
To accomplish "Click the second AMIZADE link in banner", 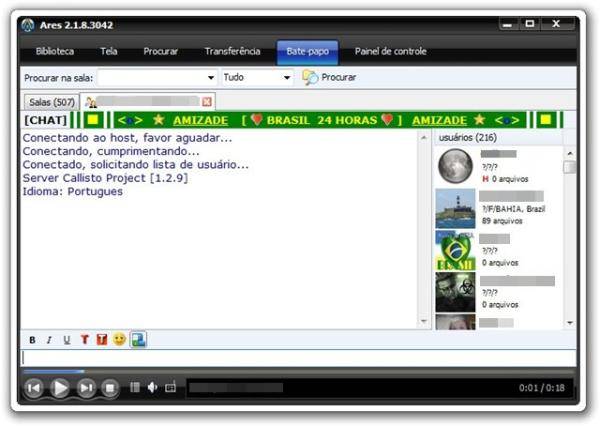I will tap(439, 121).
